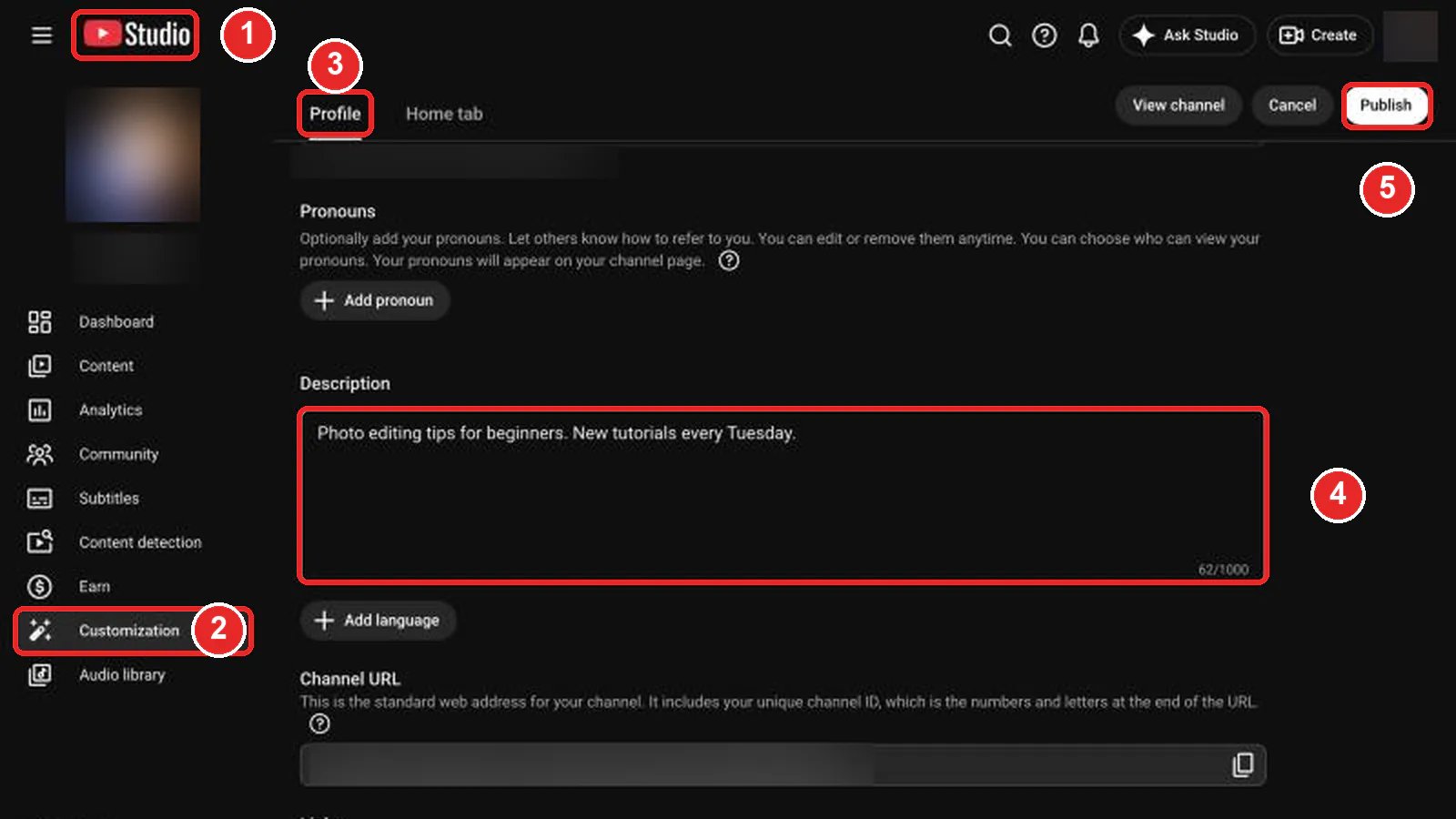Click the Add language button
Screen dimensions: 1456x819
(378, 621)
